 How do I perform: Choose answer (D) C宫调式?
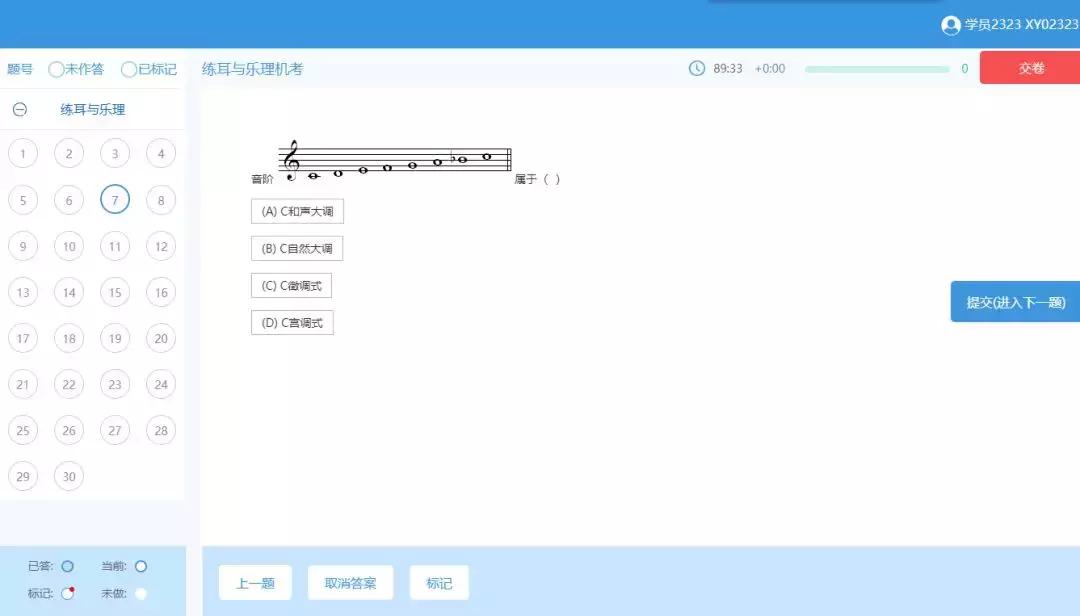(292, 322)
